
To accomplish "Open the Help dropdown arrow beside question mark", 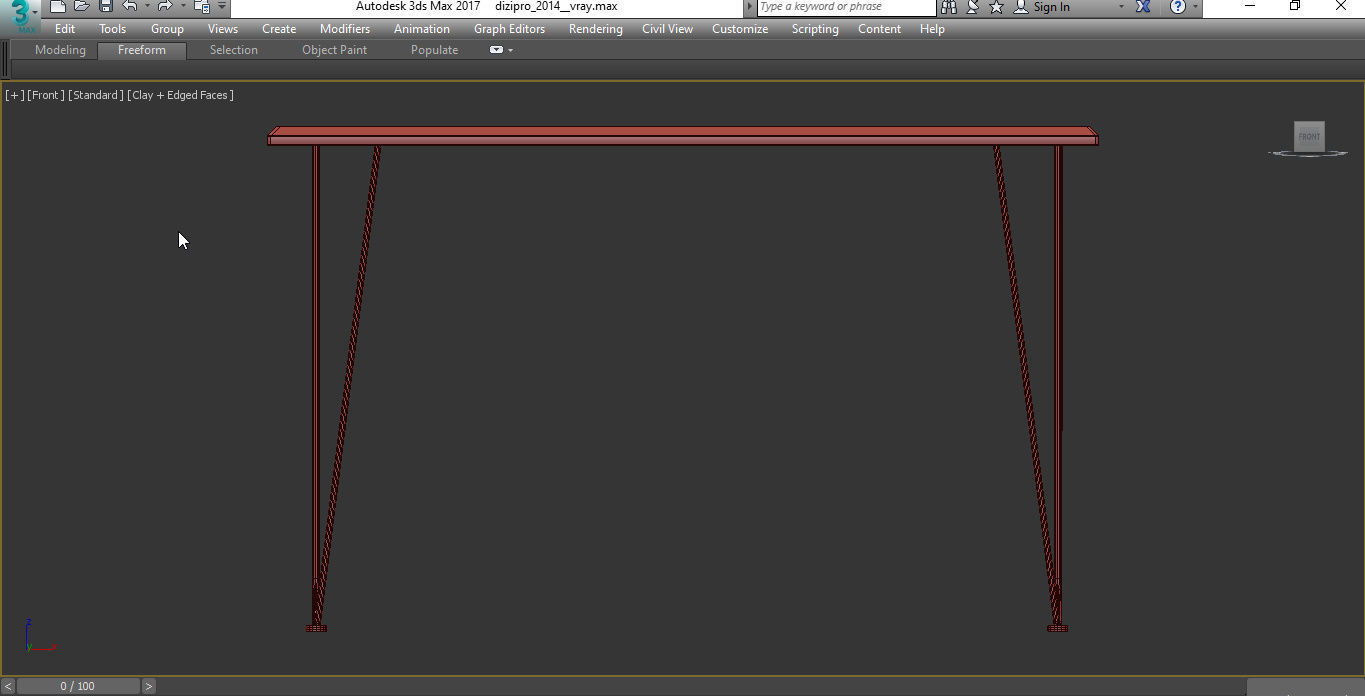I will pyautogui.click(x=1195, y=7).
